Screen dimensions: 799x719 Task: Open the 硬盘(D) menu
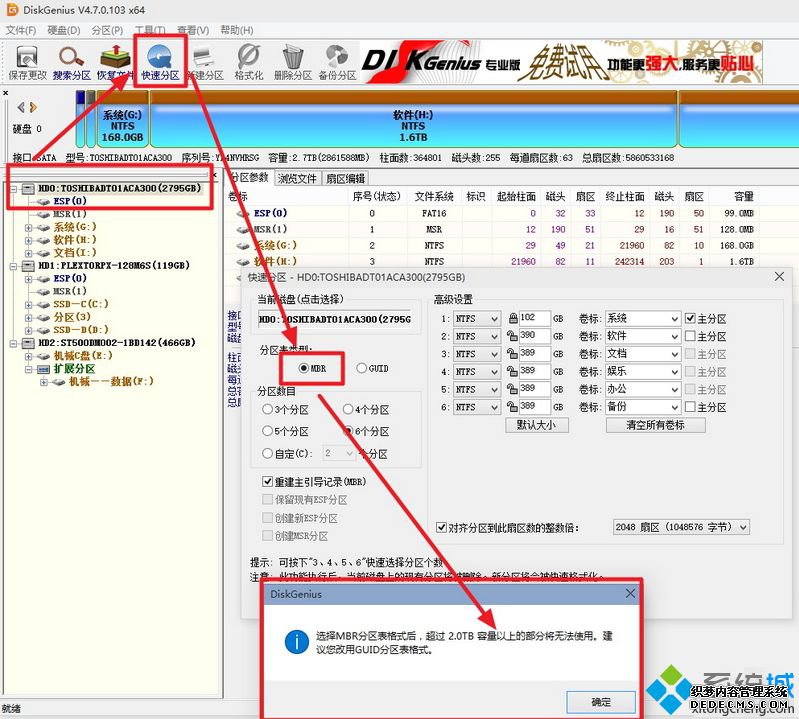[64, 30]
